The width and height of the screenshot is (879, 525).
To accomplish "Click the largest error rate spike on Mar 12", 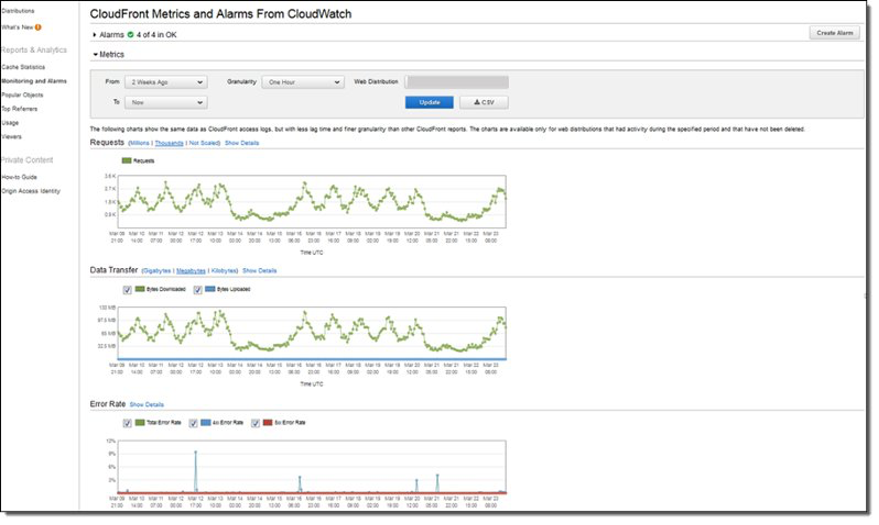I will [x=196, y=453].
